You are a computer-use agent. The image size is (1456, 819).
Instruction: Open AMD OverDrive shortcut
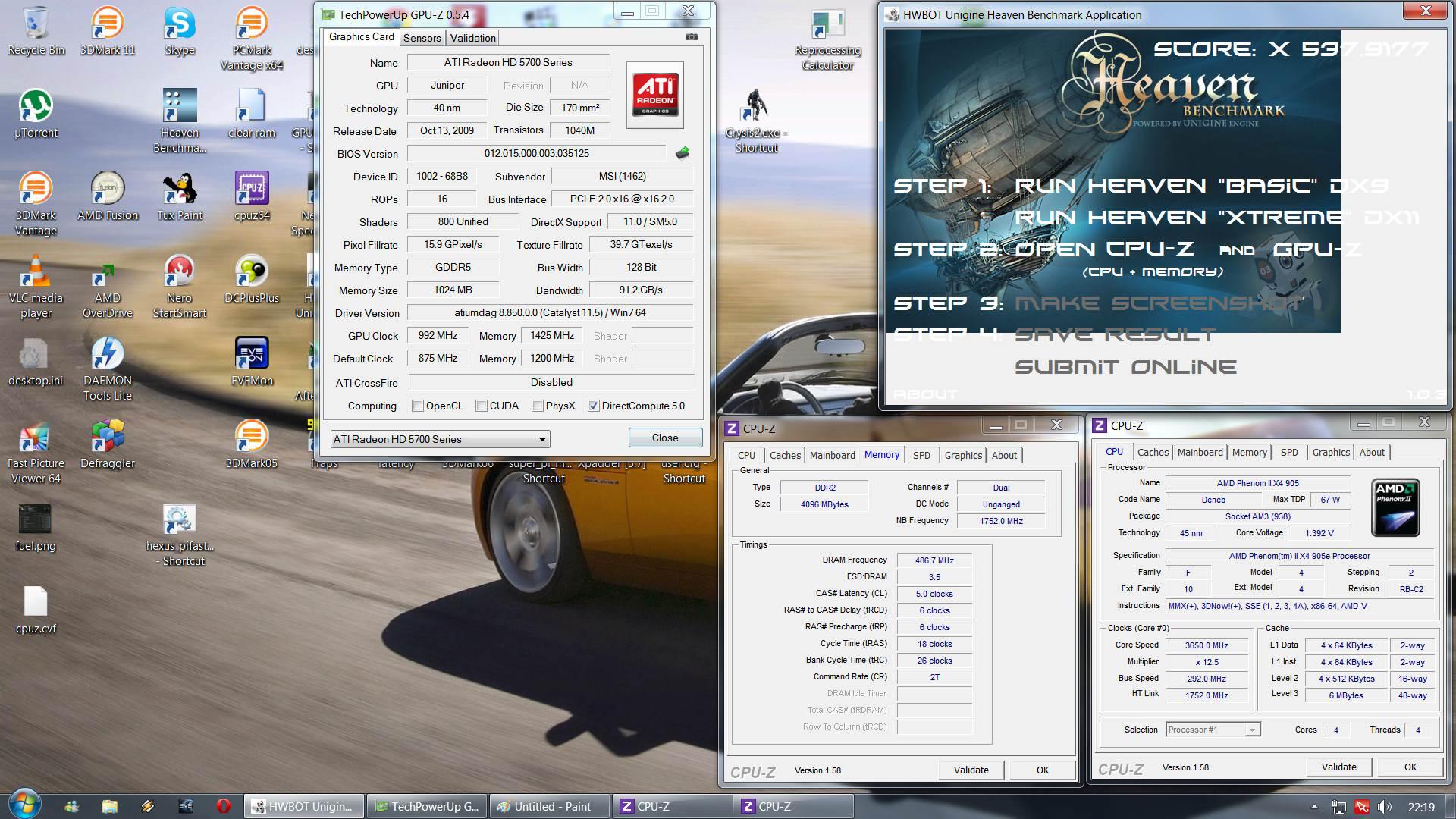tap(108, 287)
